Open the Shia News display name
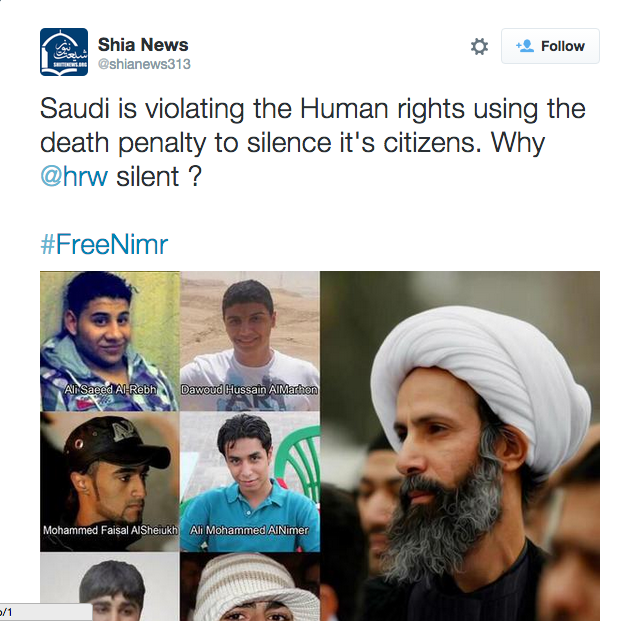 (x=143, y=44)
